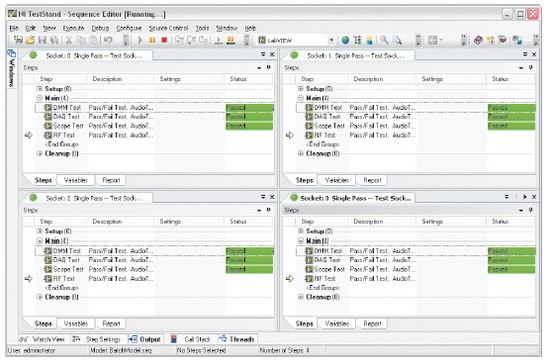Click the Step Over debug icon
The width and height of the screenshot is (550, 364).
click(192, 40)
